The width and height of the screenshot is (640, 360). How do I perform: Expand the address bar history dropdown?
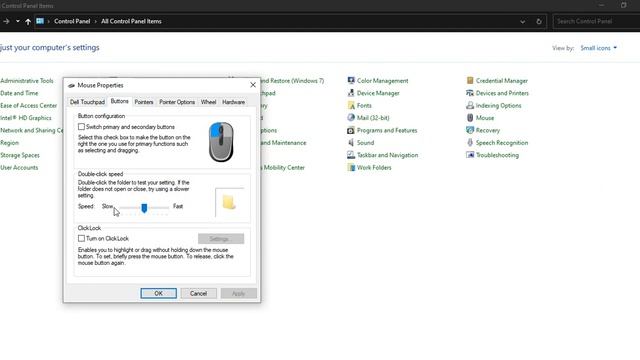click(522, 21)
